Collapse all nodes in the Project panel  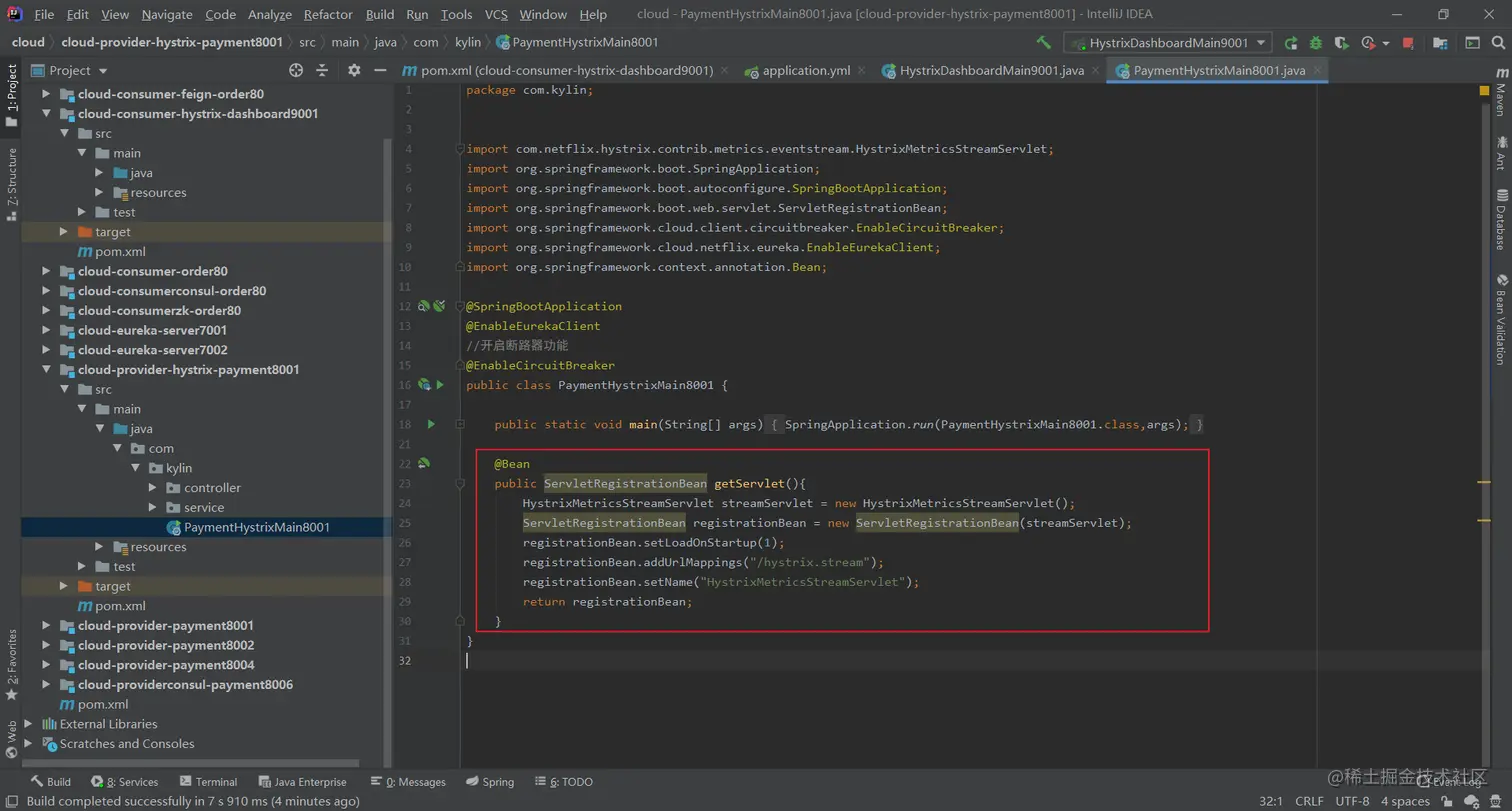coord(322,70)
